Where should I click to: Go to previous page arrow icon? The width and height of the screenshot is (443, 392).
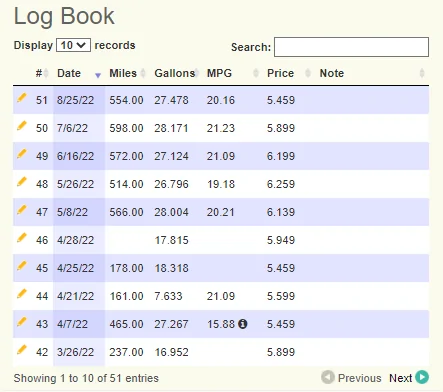pyautogui.click(x=328, y=377)
